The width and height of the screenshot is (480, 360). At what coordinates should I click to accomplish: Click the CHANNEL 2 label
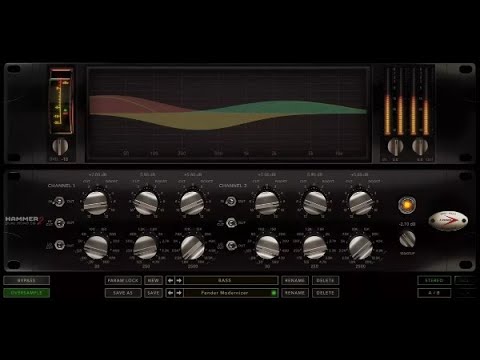pos(233,185)
